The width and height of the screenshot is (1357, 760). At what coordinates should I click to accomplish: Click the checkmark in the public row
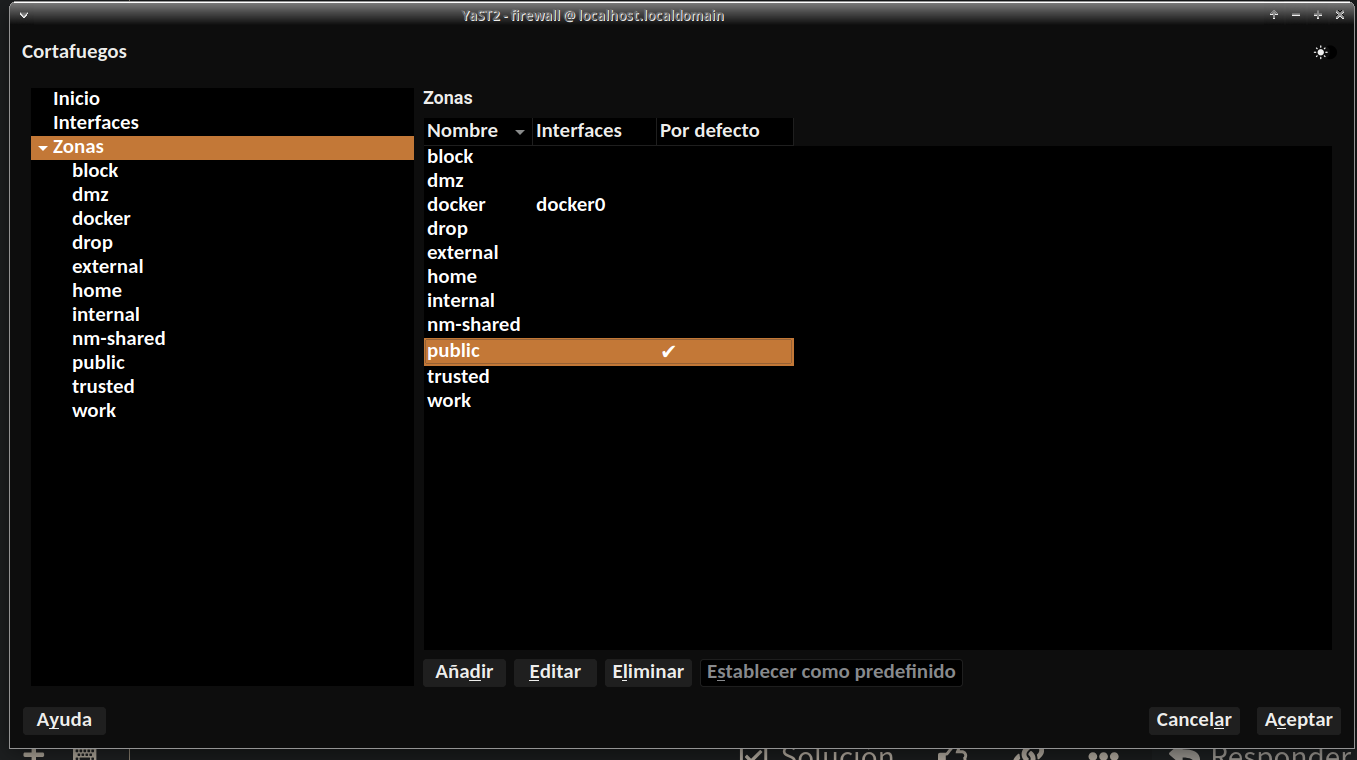(668, 351)
